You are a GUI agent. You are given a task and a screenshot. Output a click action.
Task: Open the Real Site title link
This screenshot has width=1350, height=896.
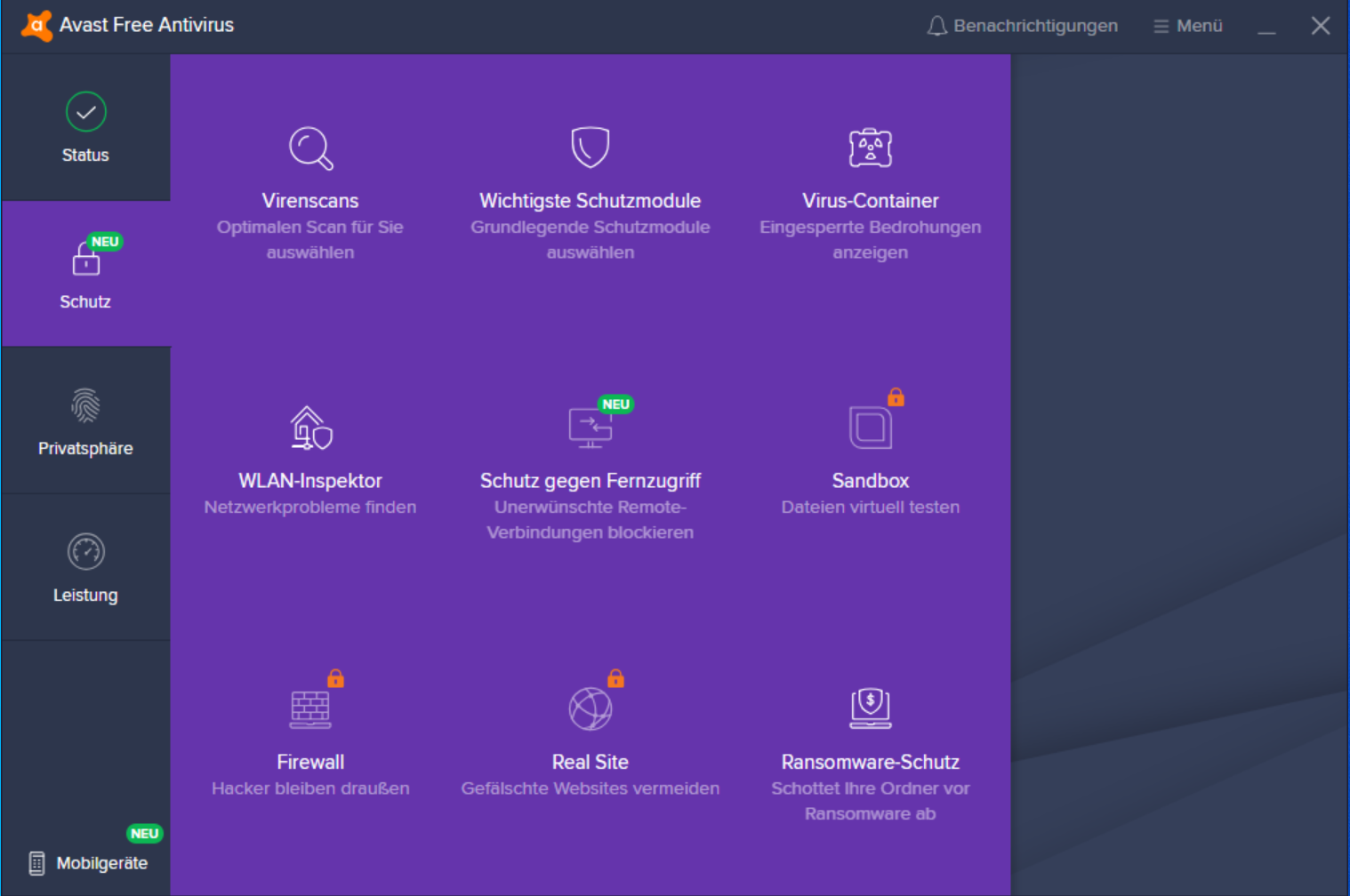pyautogui.click(x=591, y=762)
